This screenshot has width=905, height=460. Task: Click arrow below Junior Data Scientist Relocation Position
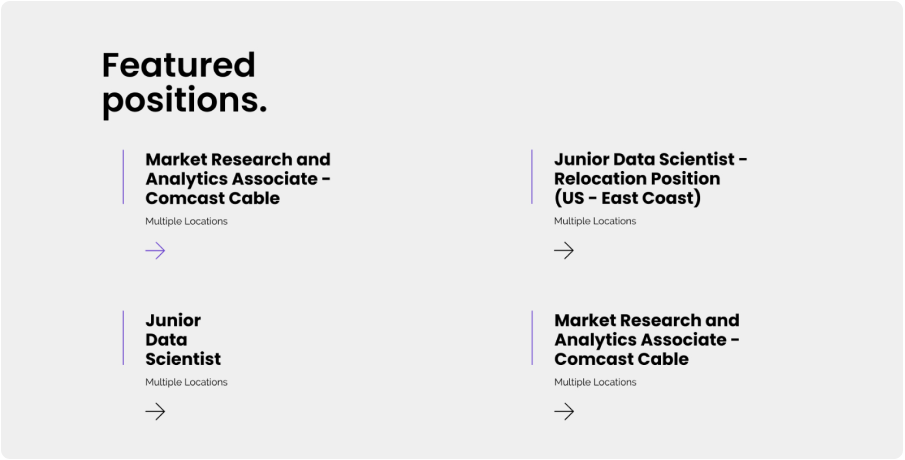tap(564, 250)
